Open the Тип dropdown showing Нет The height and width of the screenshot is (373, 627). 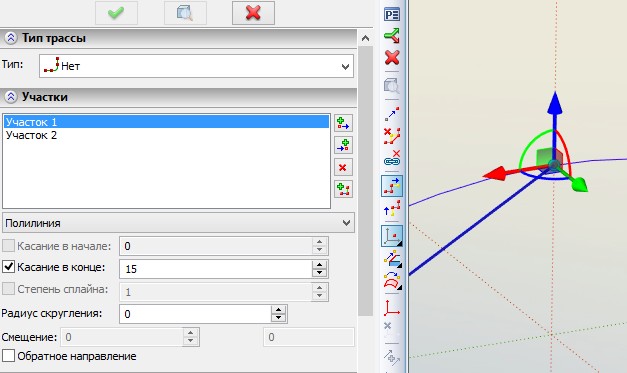click(x=196, y=66)
